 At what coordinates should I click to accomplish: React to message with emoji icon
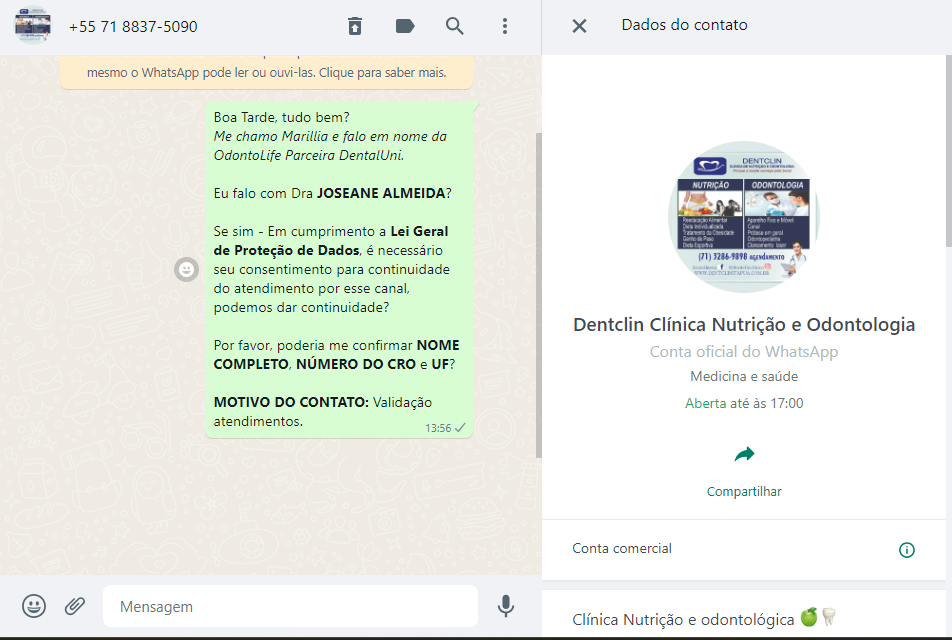186,269
